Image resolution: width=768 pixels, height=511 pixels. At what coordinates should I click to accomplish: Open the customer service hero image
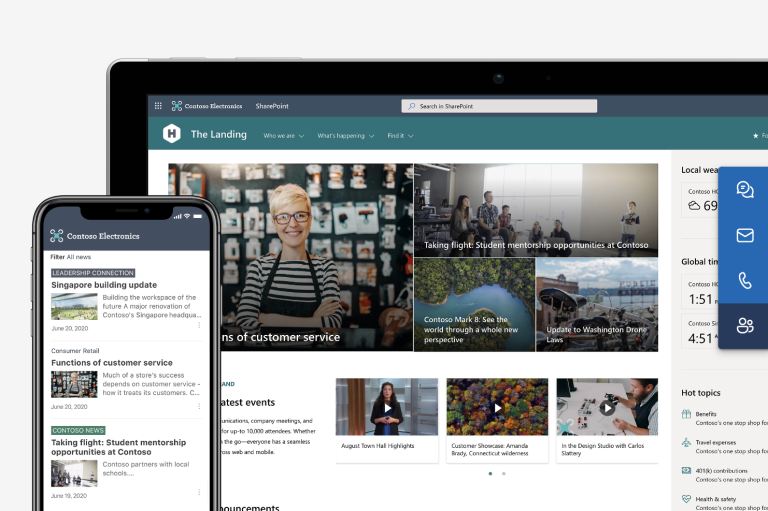(x=313, y=257)
